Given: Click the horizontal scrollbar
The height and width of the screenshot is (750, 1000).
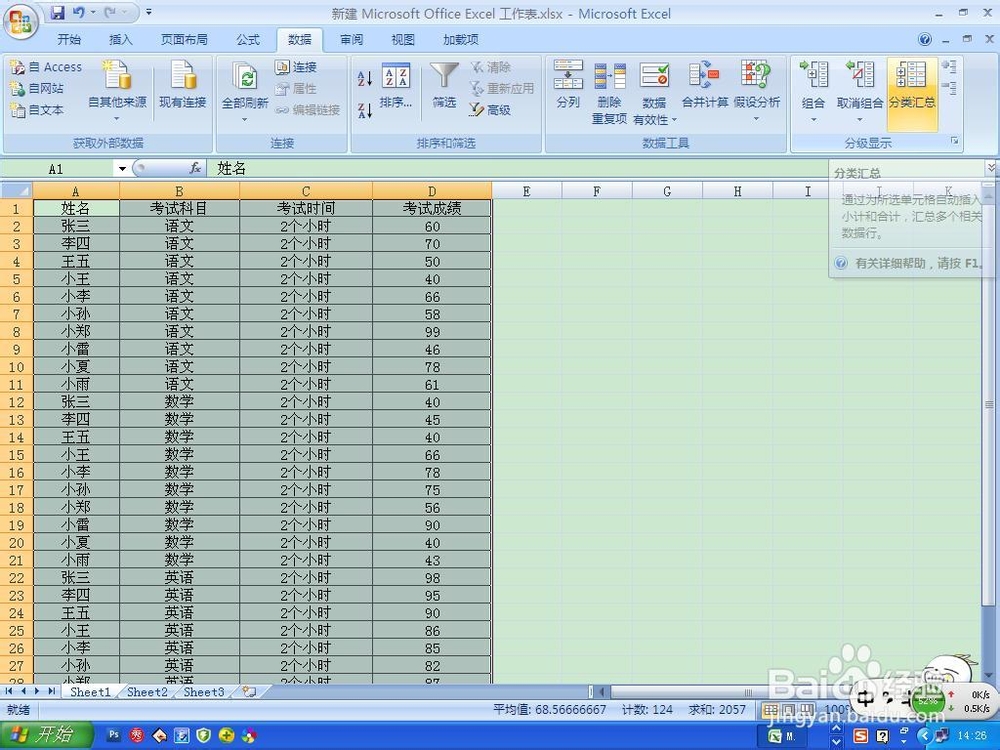Looking at the screenshot, I should click(749, 692).
